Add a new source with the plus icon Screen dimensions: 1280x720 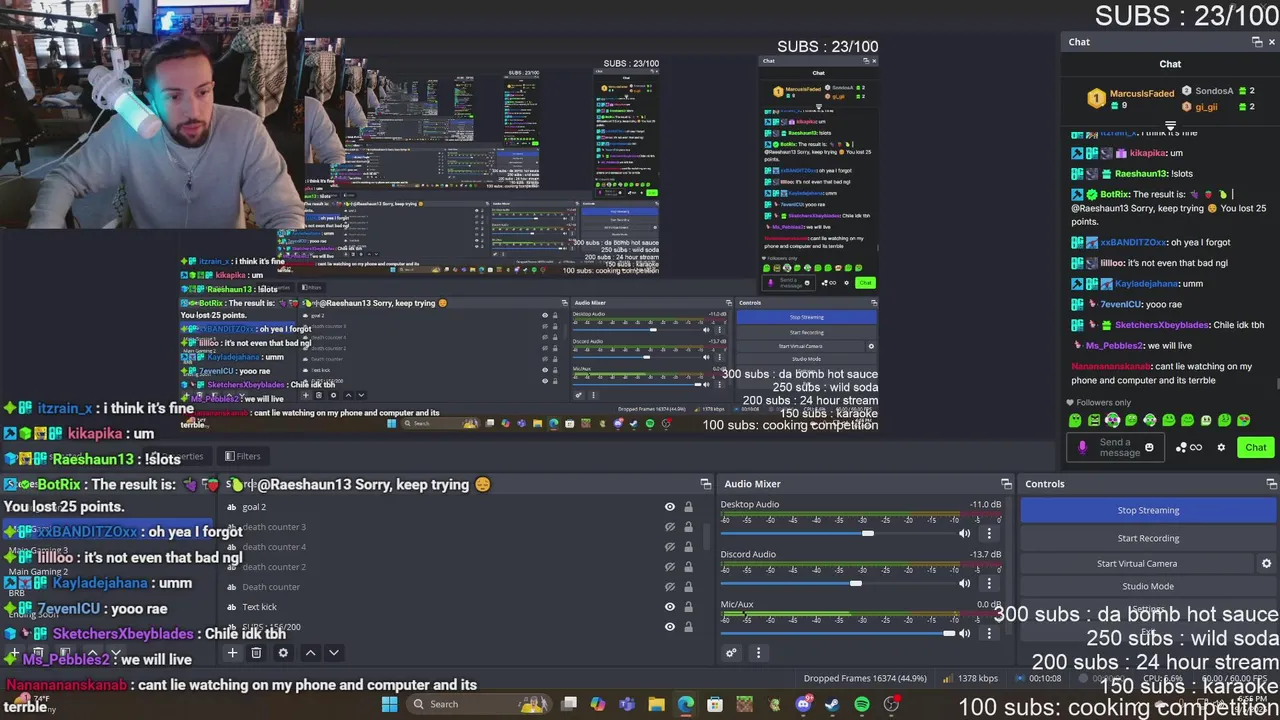(232, 653)
